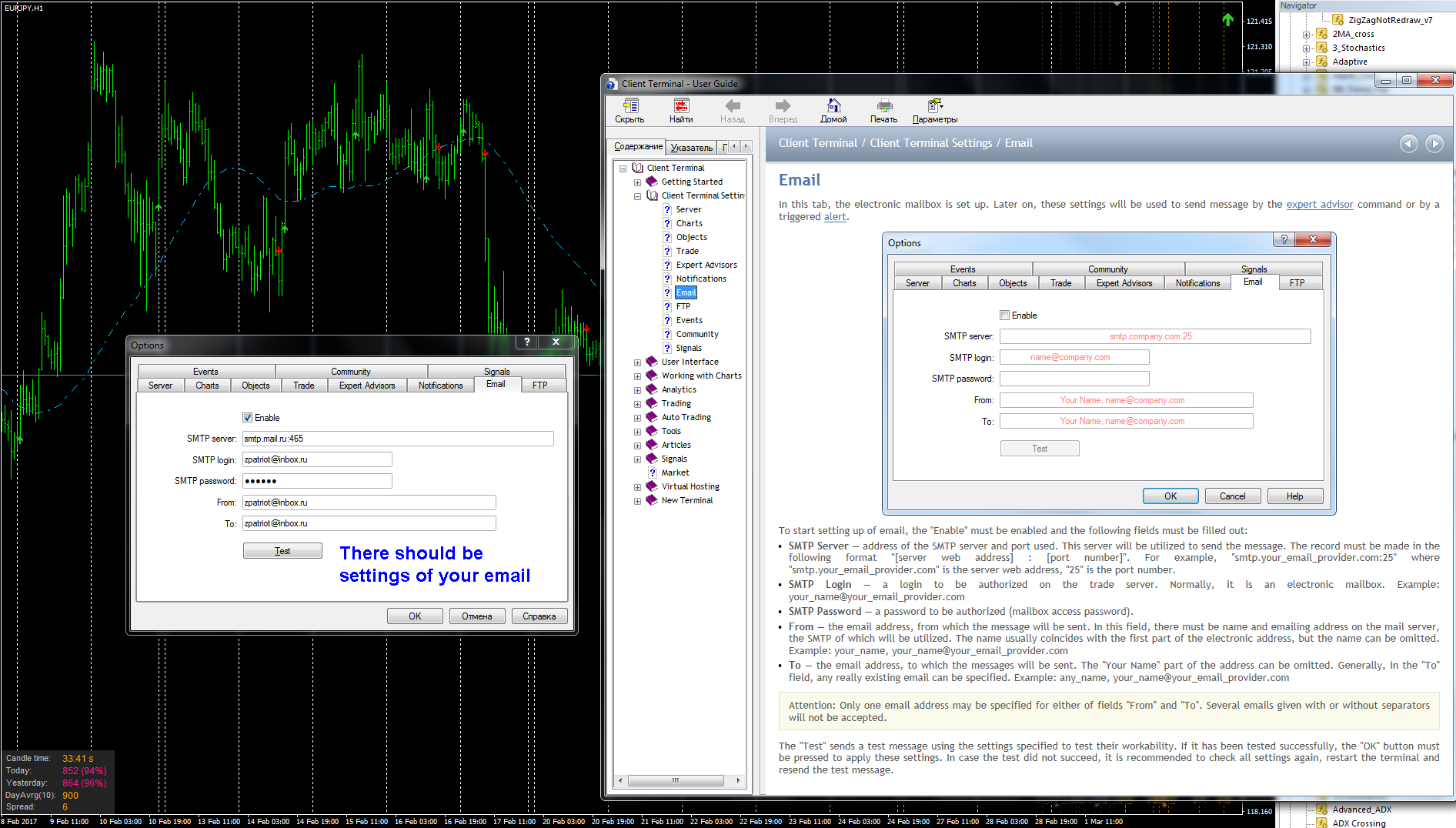This screenshot has height=828, width=1456.
Task: Select the FTP topic in help tree
Action: click(683, 306)
